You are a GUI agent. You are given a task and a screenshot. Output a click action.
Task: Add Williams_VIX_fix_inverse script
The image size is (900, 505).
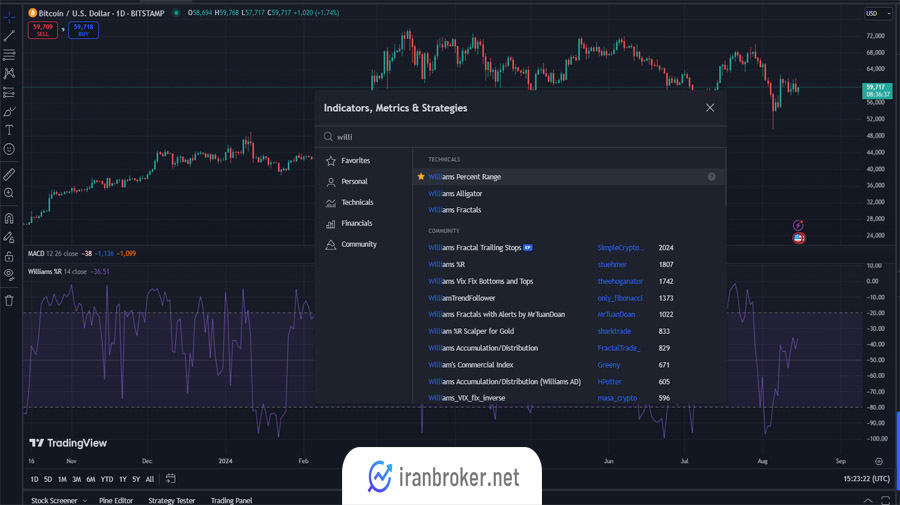point(467,398)
